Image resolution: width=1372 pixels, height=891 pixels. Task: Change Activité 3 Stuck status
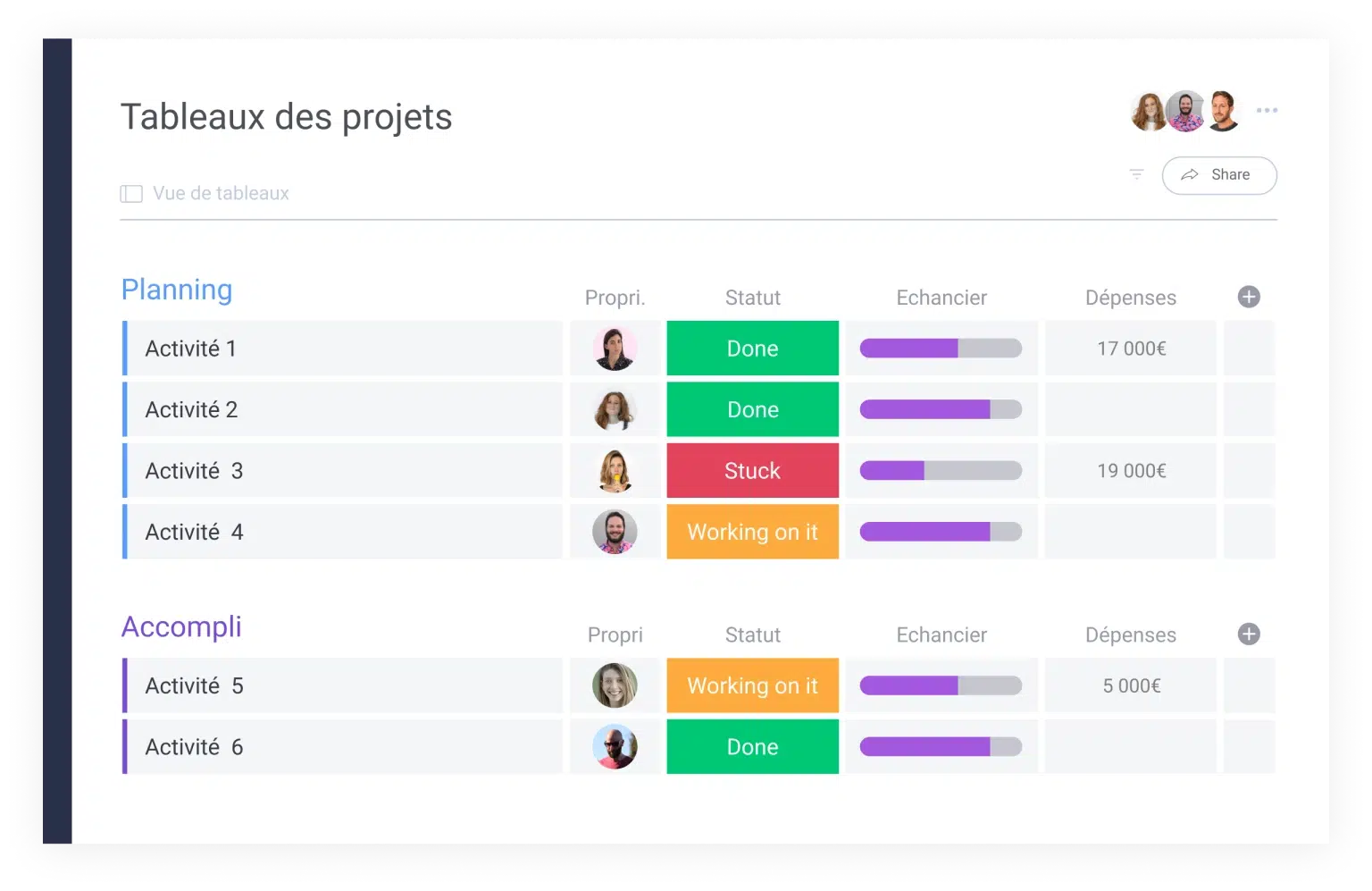(752, 471)
